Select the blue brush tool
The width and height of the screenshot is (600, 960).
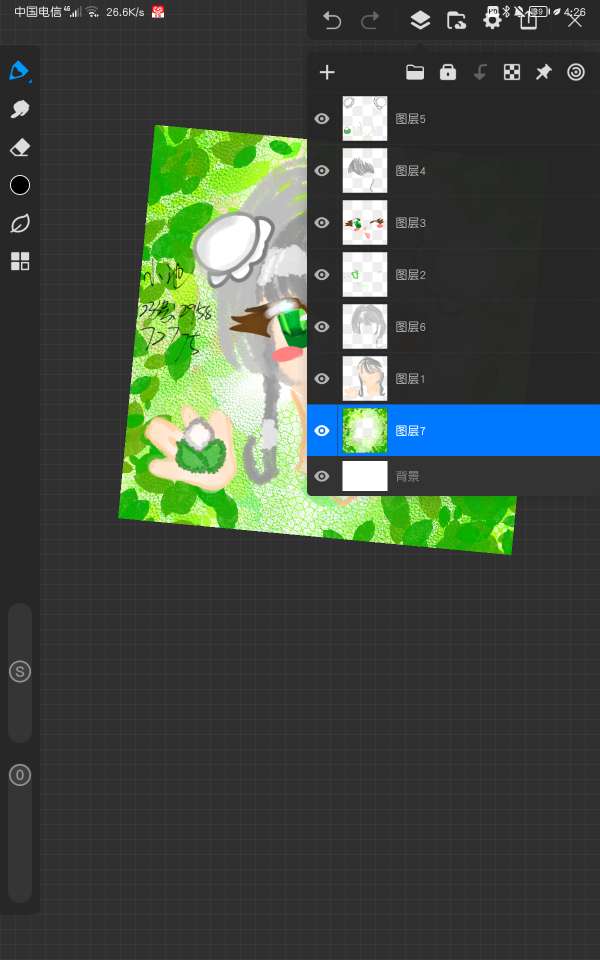click(19, 71)
